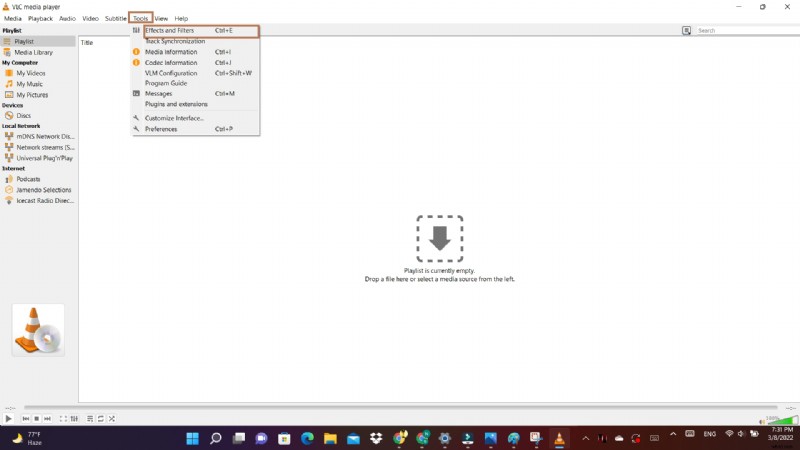The height and width of the screenshot is (450, 800).
Task: Open Preferences from the Tools menu
Action: click(160, 129)
